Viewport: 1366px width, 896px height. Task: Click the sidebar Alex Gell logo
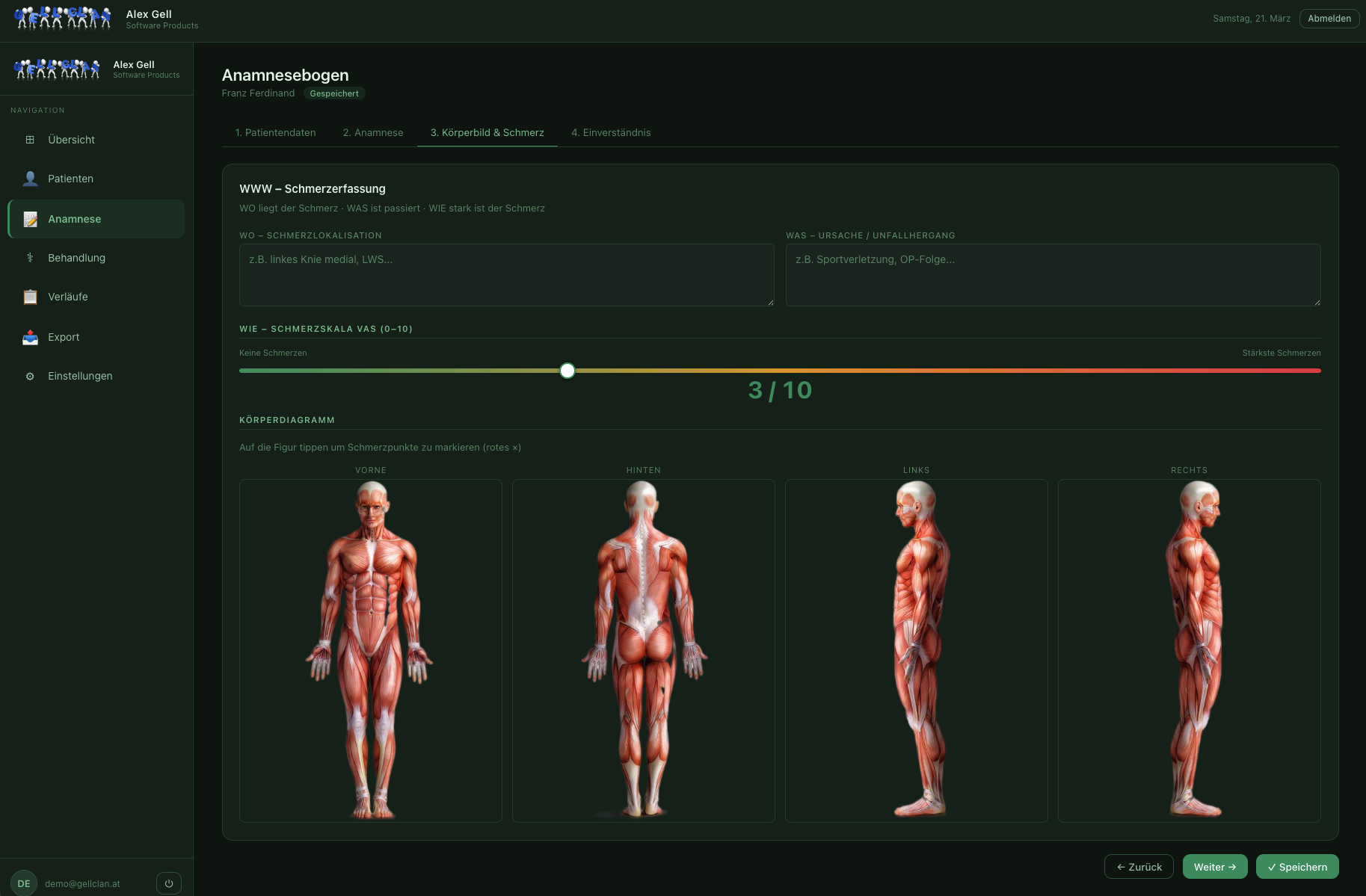point(57,69)
